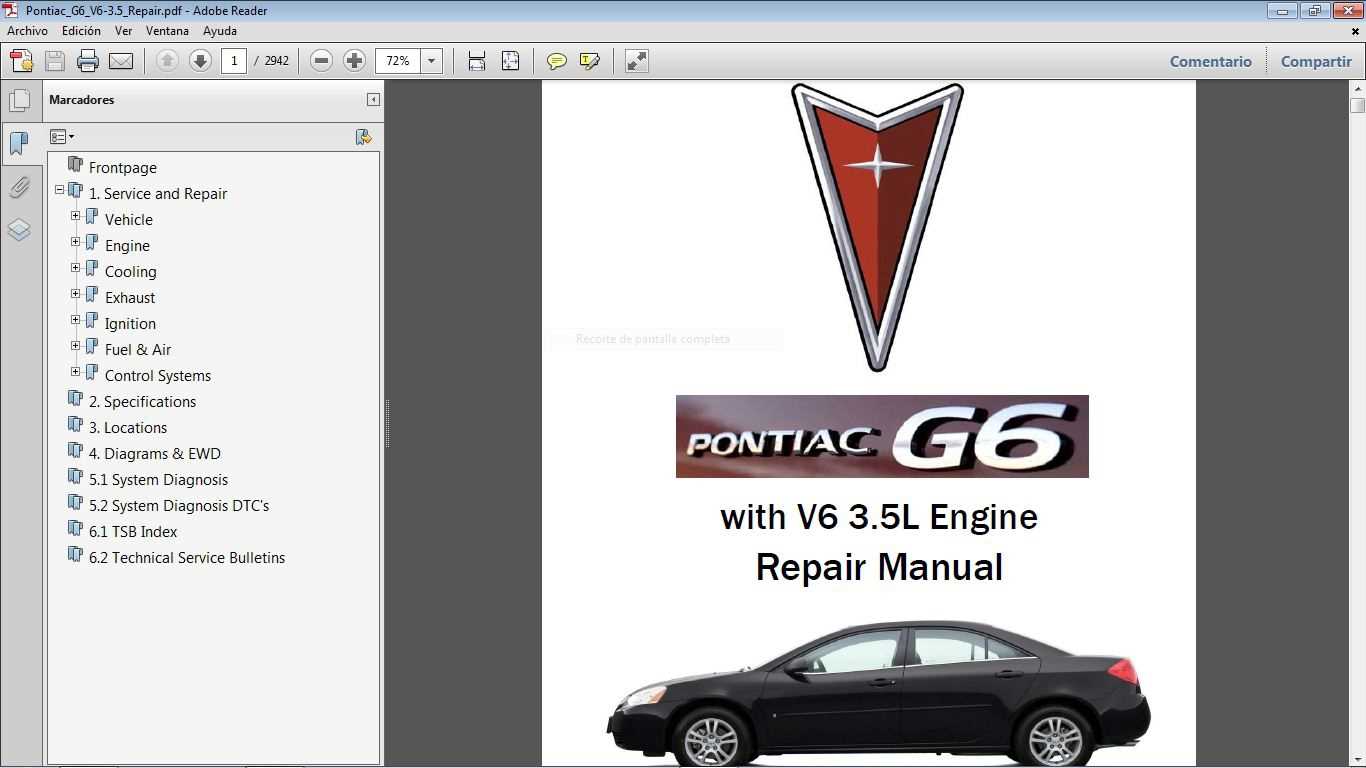The width and height of the screenshot is (1366, 768).
Task: Click the vertical scrollbar thumb
Action: tap(1357, 105)
